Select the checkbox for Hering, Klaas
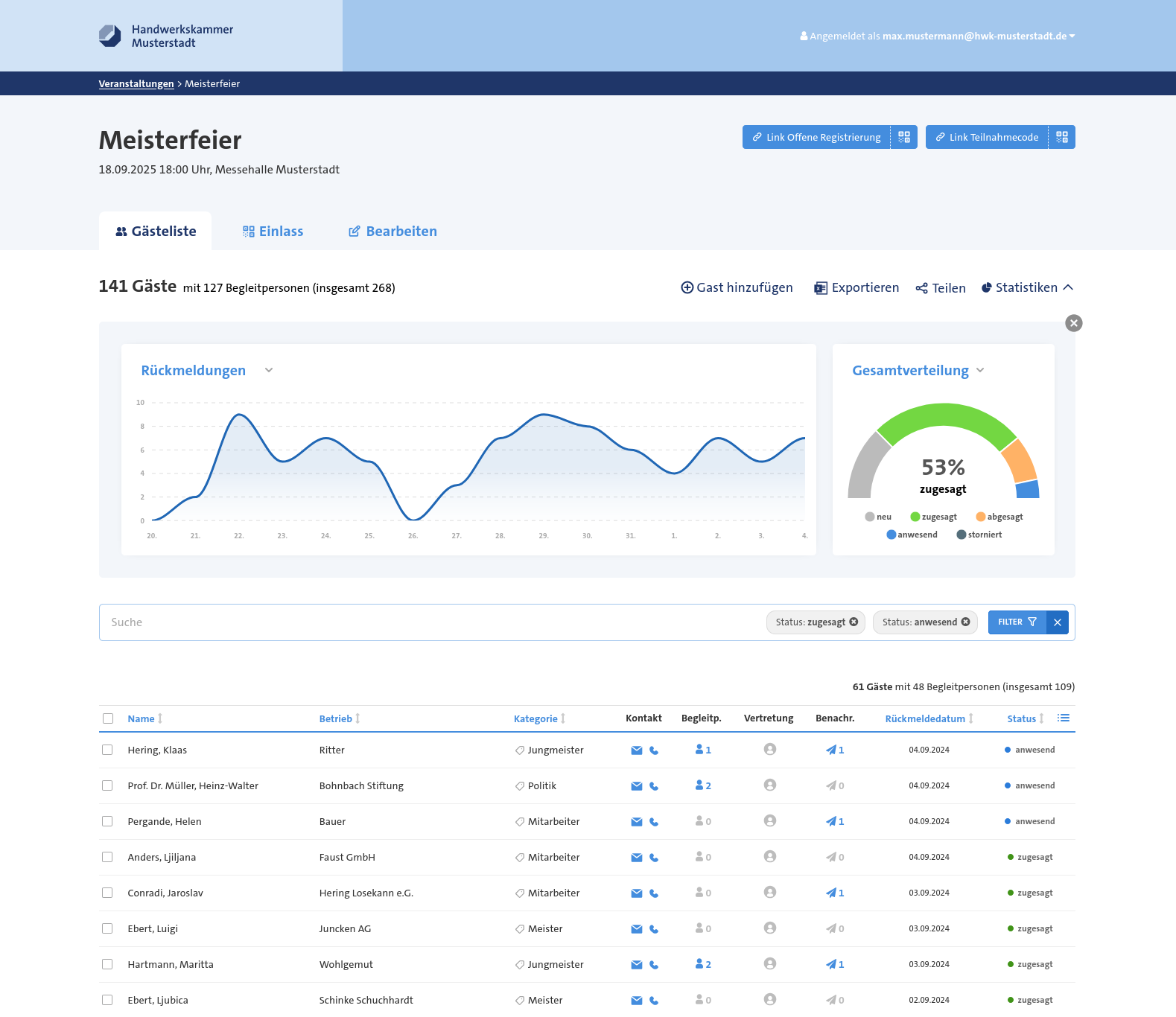The image size is (1176, 1017). coord(107,750)
